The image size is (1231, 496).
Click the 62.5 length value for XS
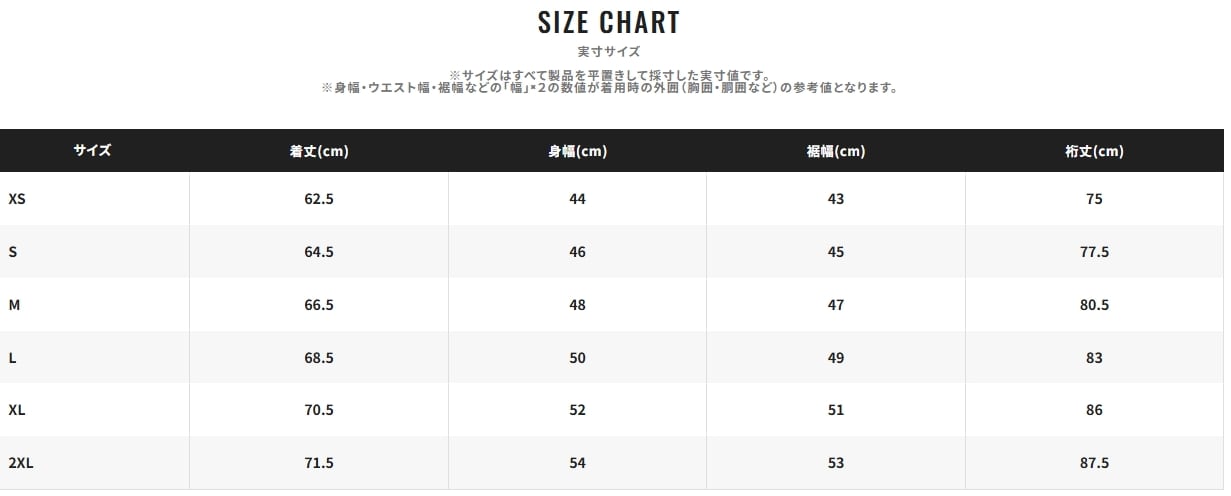click(x=319, y=199)
